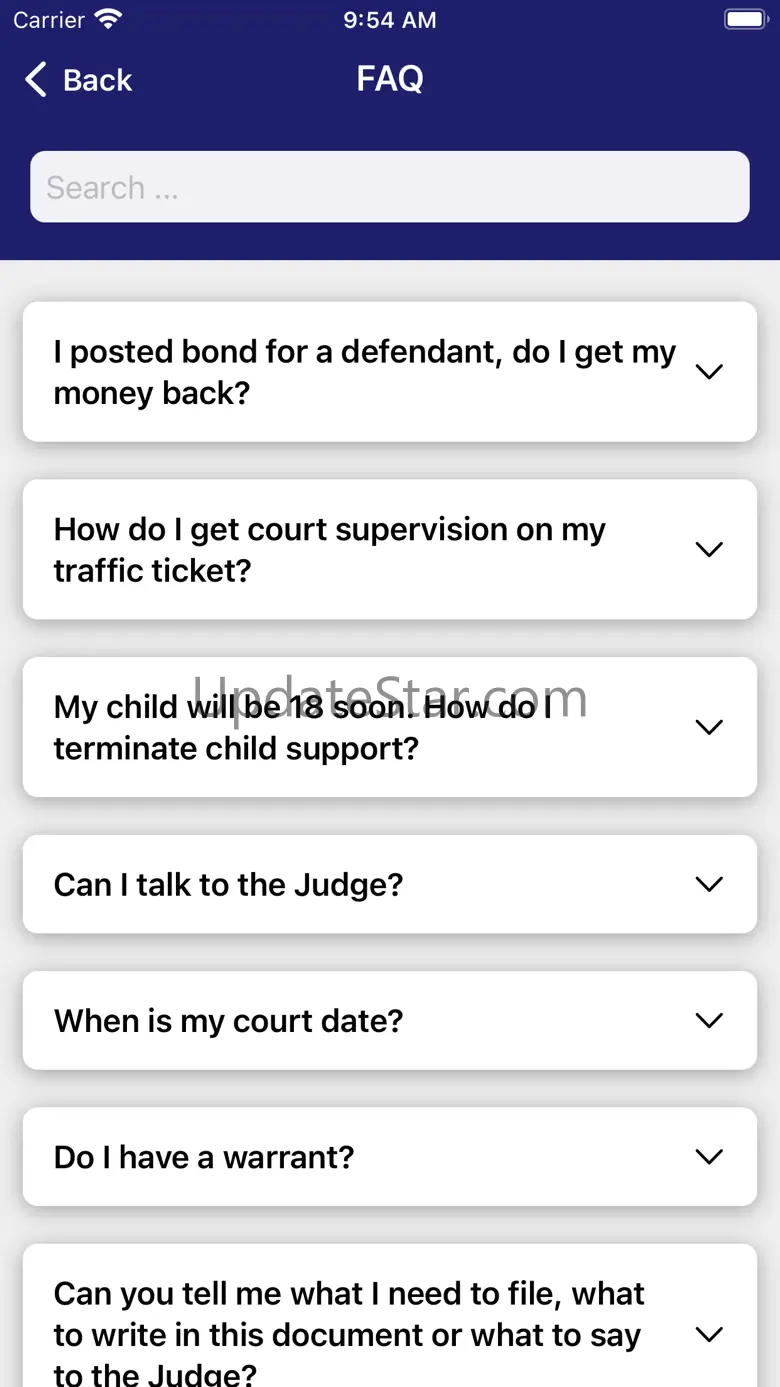Tap the Wi-Fi status bar icon
780x1387 pixels.
click(x=108, y=19)
